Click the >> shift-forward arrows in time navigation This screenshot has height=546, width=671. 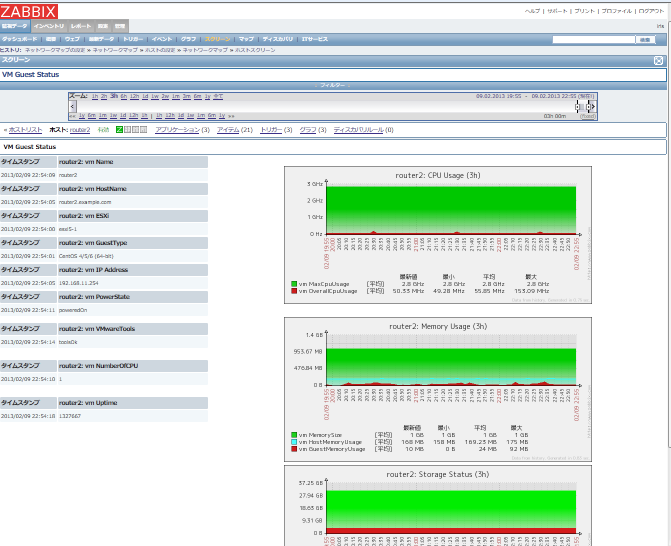coord(231,116)
